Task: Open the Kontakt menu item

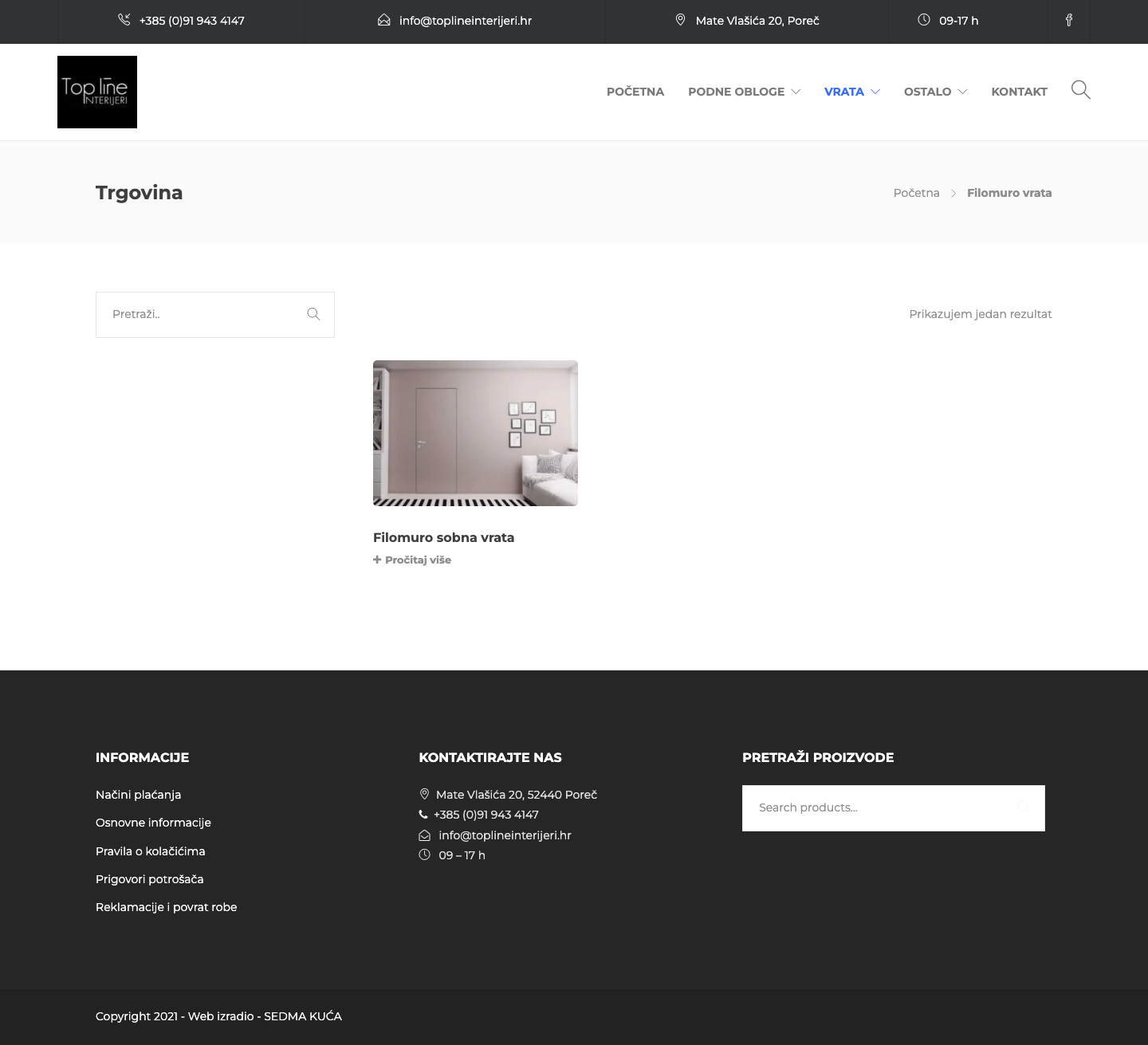Action: [x=1019, y=92]
